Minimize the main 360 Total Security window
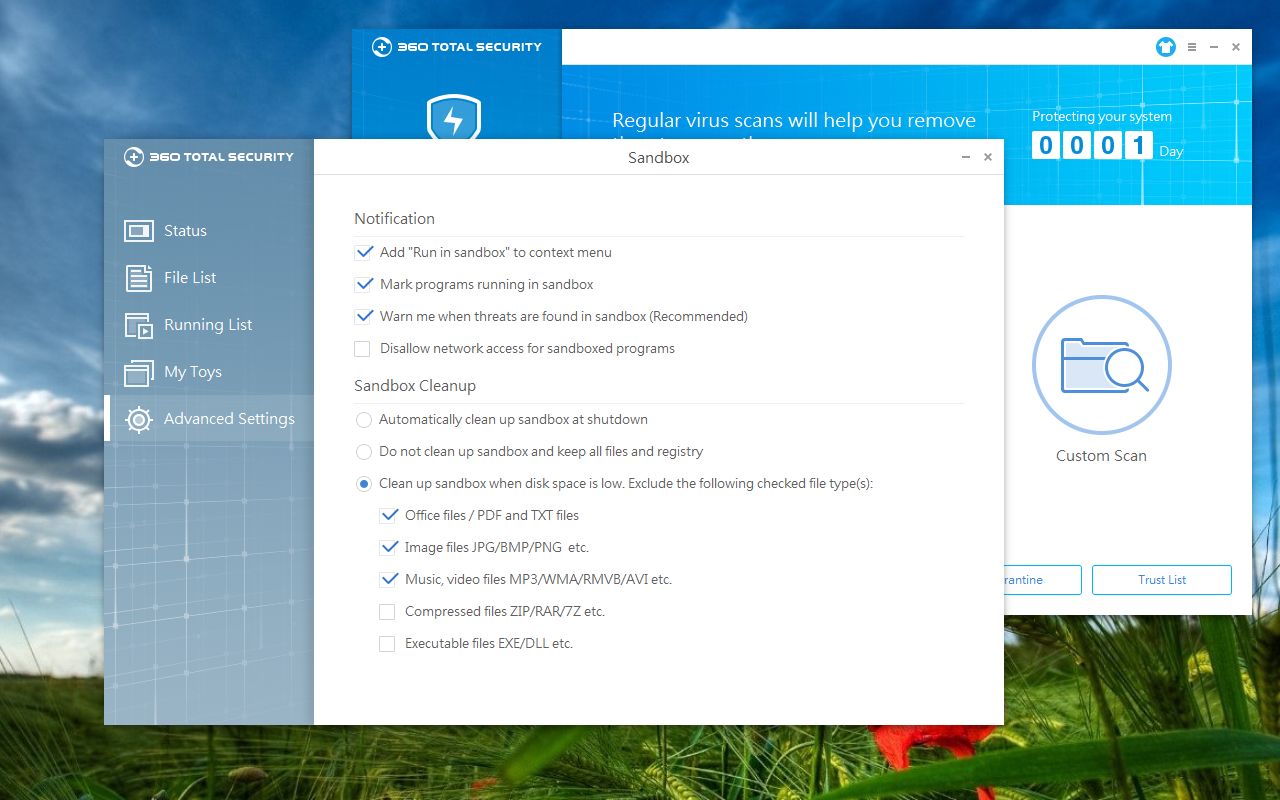The width and height of the screenshot is (1280, 800). 1214,47
